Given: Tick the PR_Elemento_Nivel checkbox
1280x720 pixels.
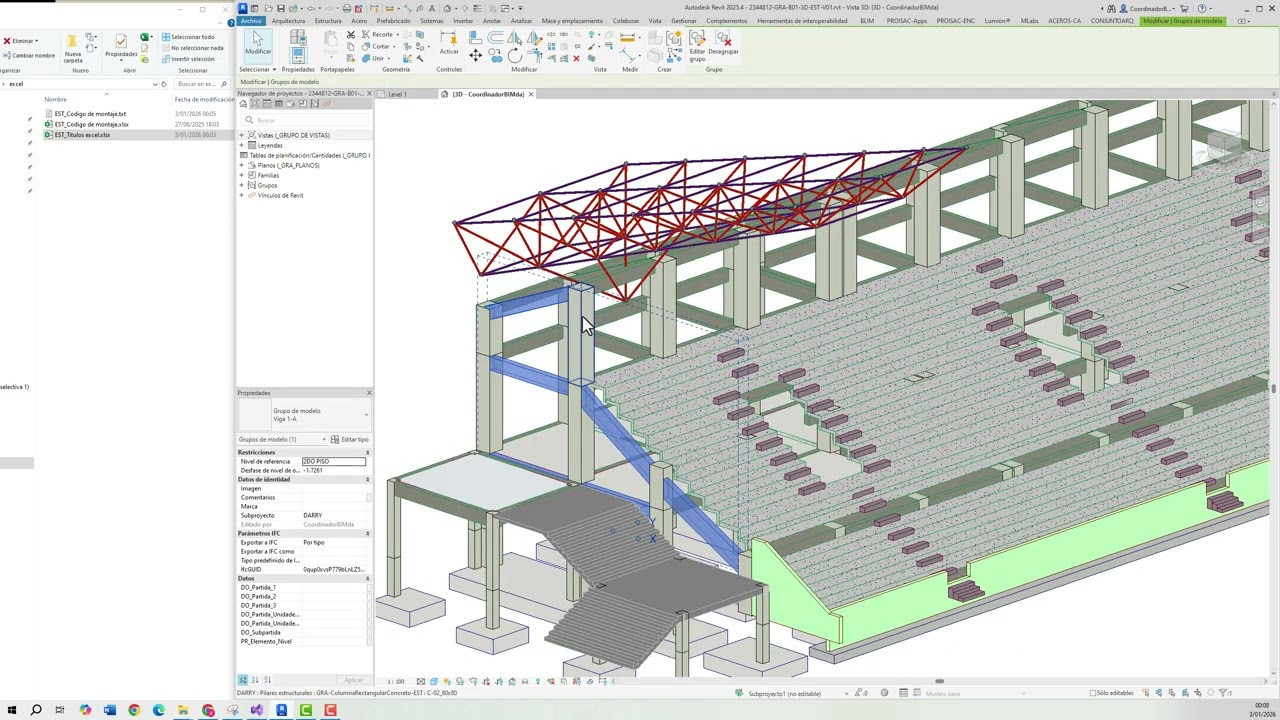Looking at the screenshot, I should [368, 641].
